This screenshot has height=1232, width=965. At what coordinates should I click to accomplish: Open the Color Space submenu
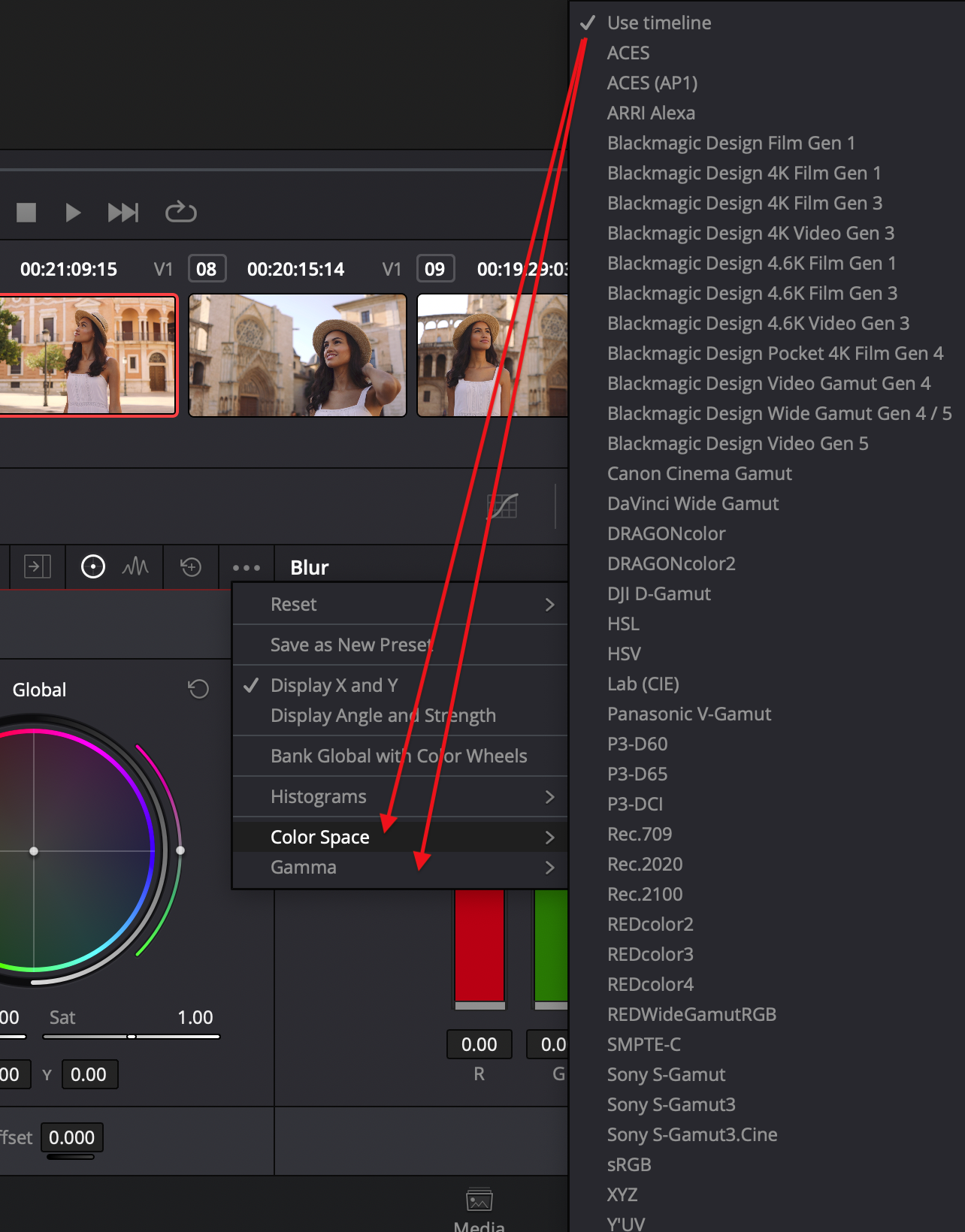(x=400, y=837)
